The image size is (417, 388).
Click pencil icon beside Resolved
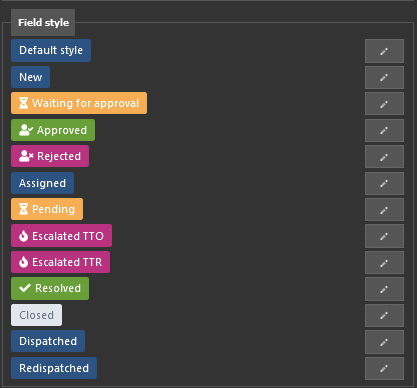click(x=384, y=289)
